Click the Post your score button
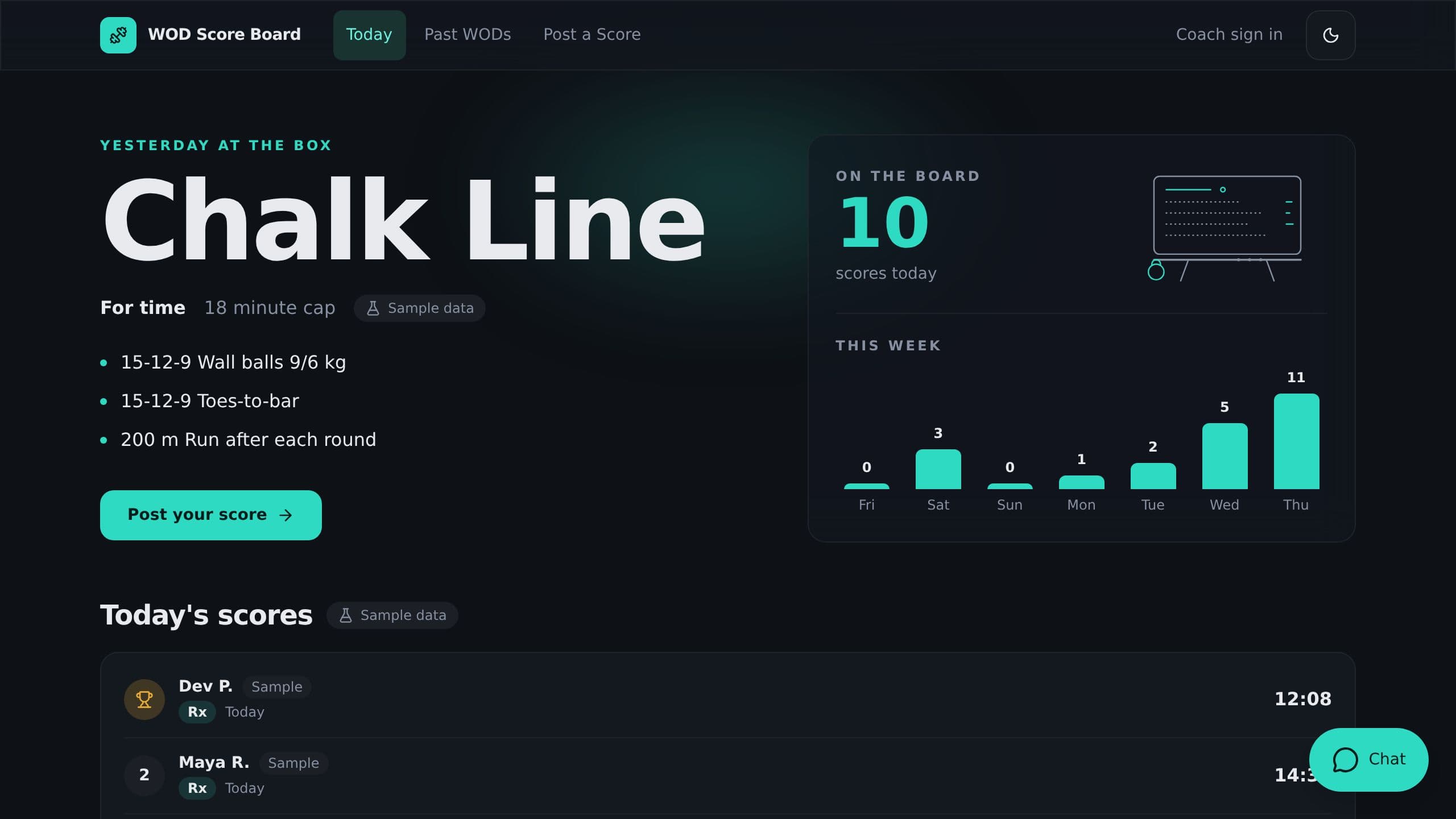Image resolution: width=1456 pixels, height=819 pixels. coord(211,515)
